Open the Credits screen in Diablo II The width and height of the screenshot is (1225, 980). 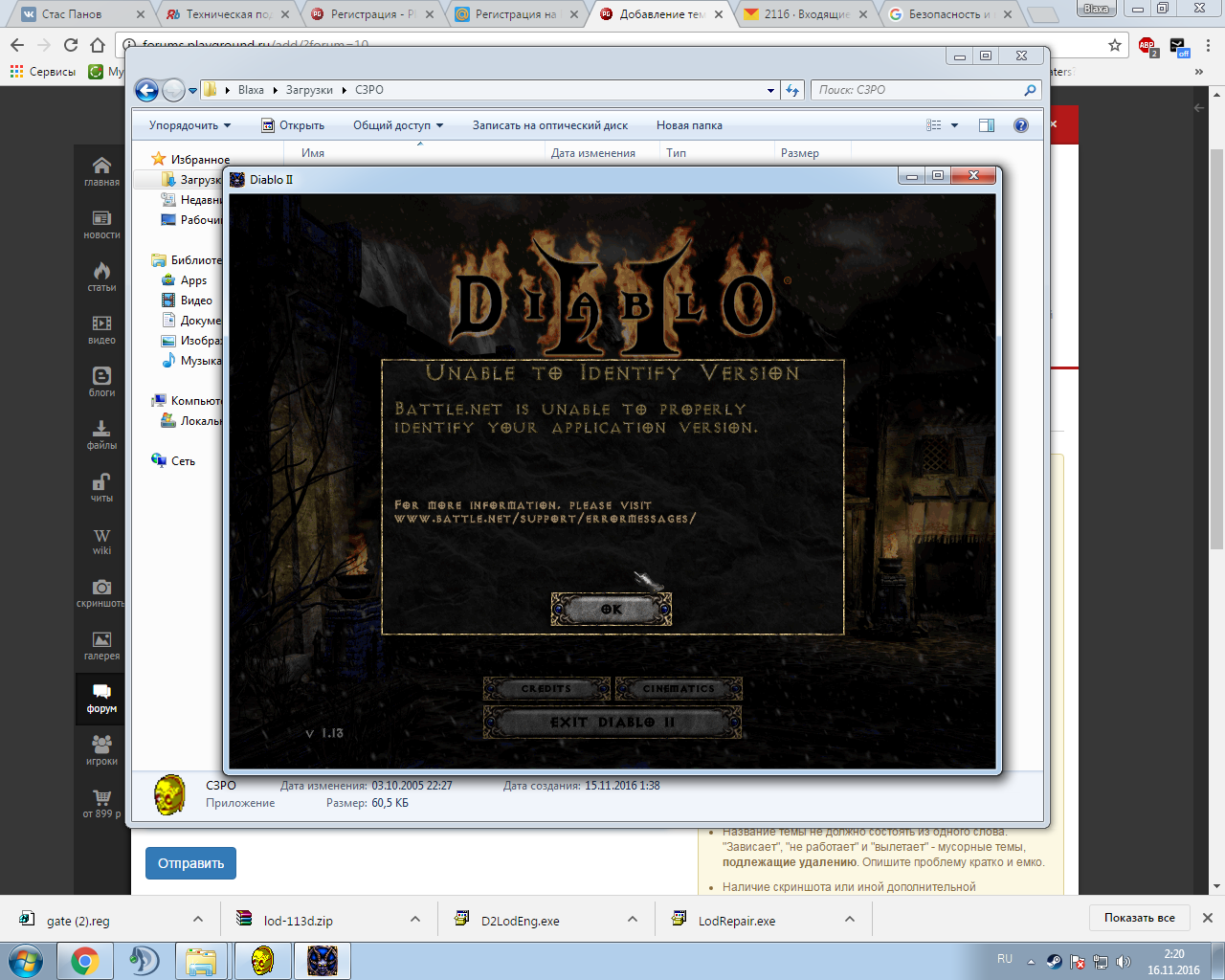[x=546, y=689]
